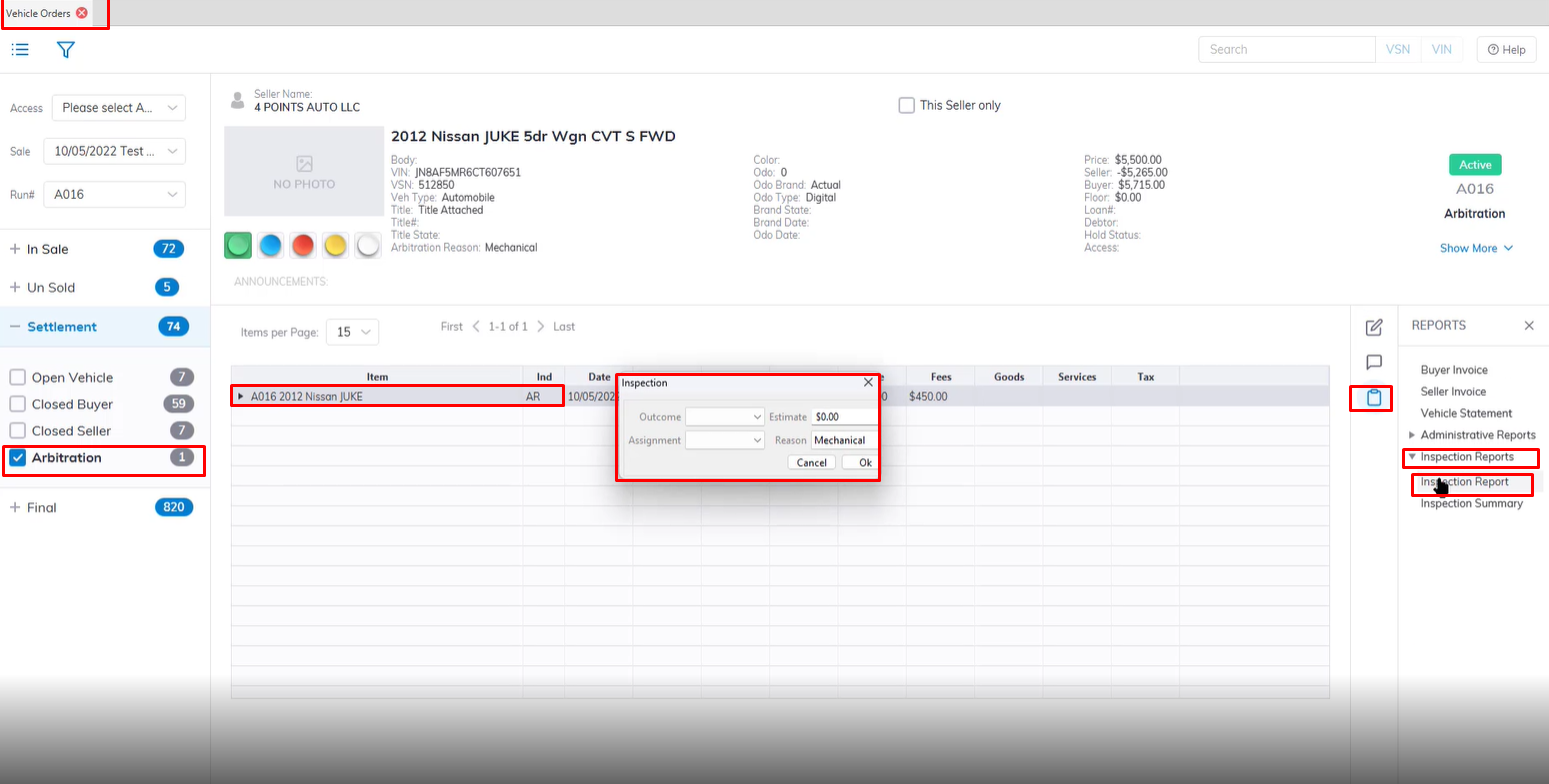Open the comments speech bubble icon
Image resolution: width=1549 pixels, height=784 pixels.
tap(1374, 362)
